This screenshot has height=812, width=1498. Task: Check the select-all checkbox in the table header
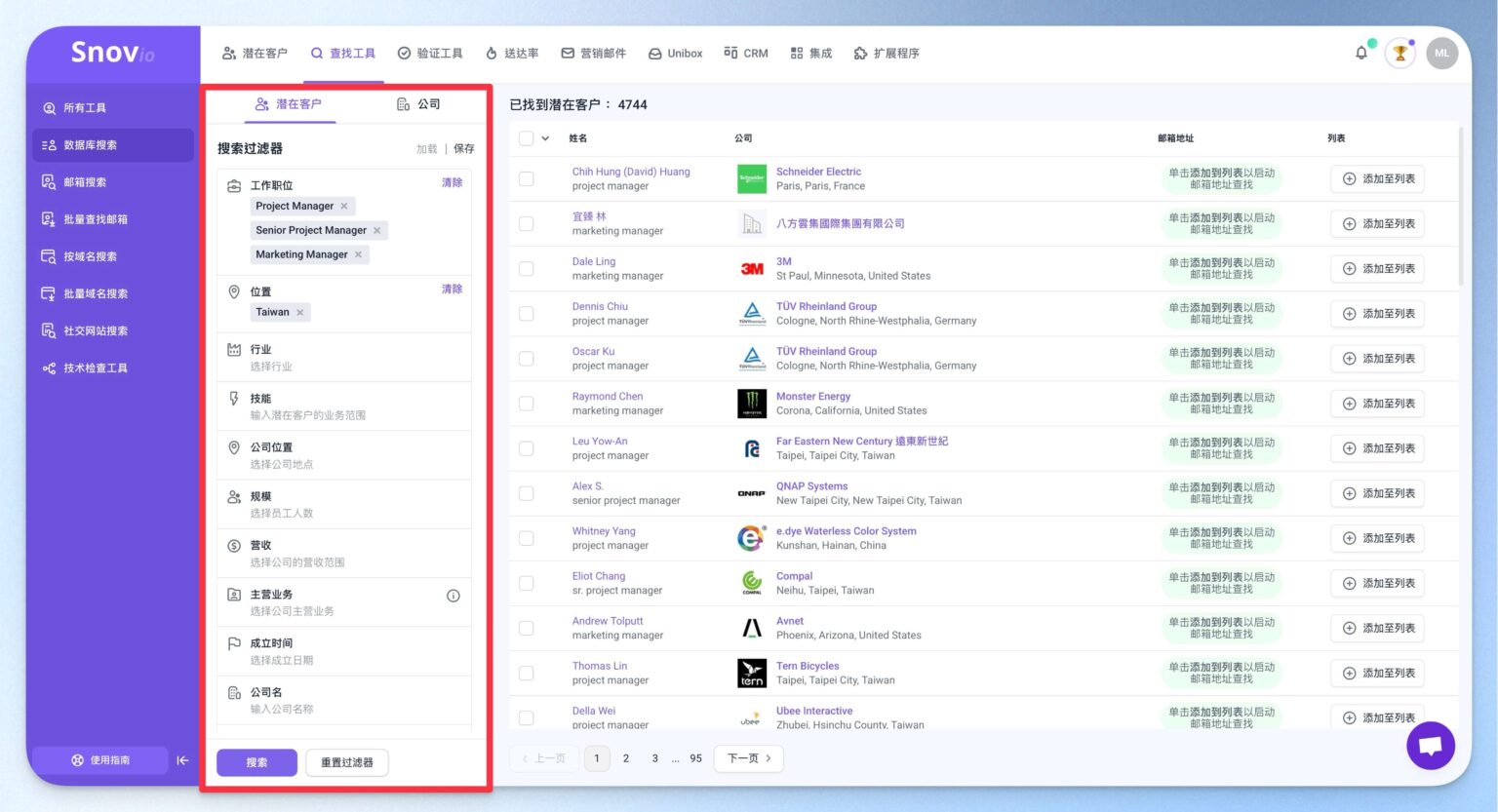tap(526, 137)
